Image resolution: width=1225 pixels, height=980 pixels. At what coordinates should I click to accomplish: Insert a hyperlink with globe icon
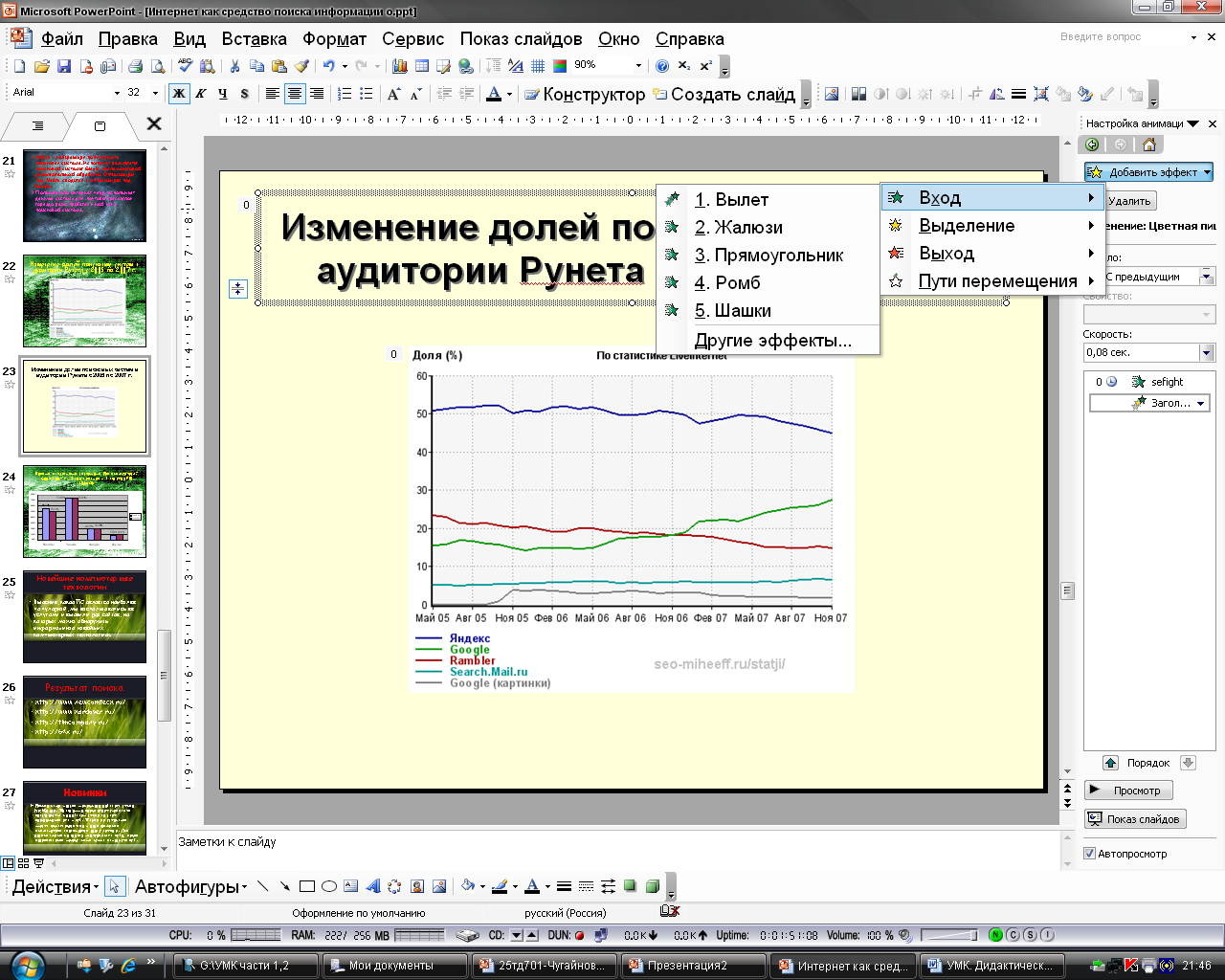click(x=466, y=66)
